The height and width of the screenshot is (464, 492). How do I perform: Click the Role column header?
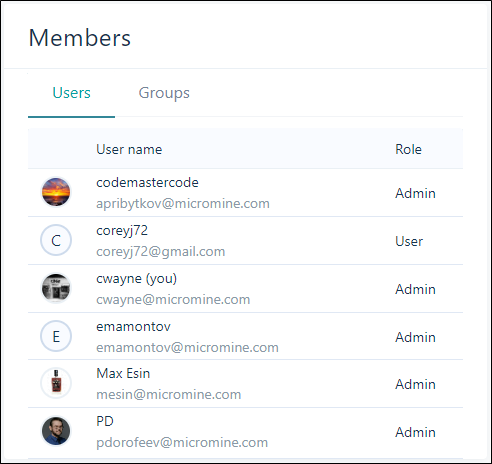pyautogui.click(x=408, y=149)
